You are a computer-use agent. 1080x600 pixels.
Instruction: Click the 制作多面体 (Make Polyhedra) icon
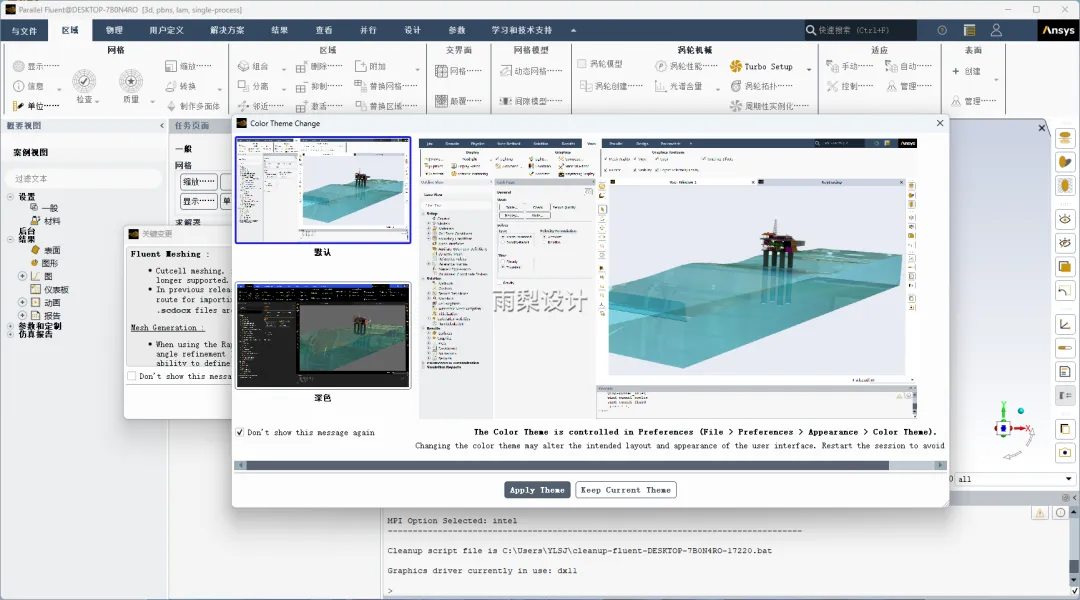point(172,106)
